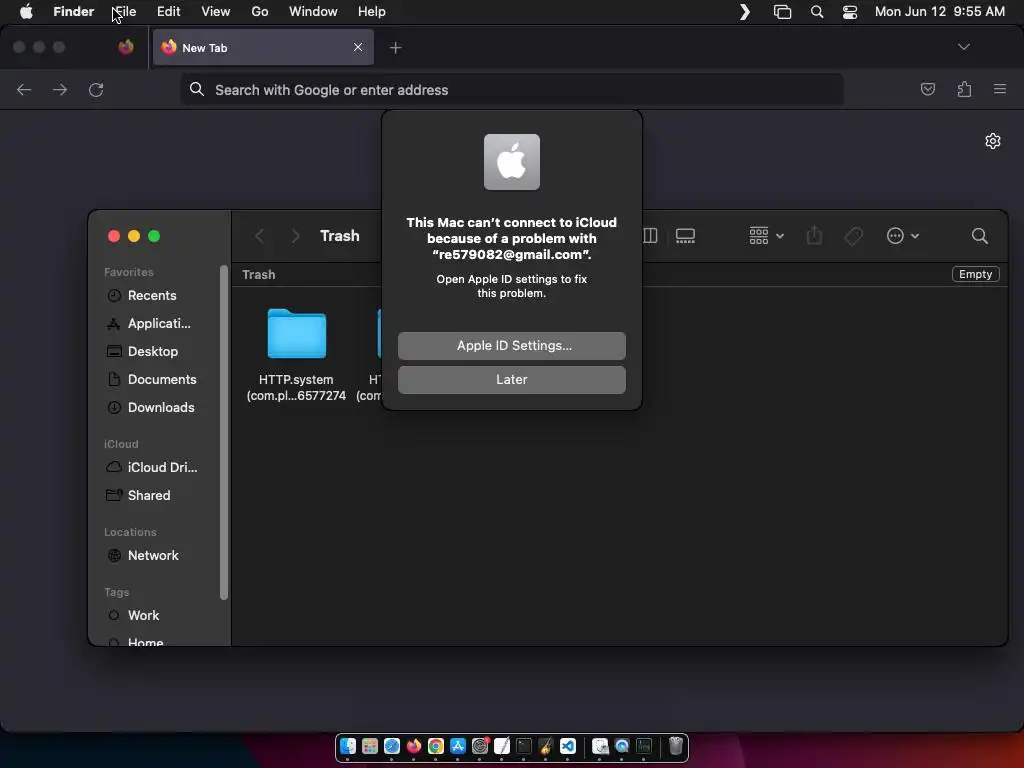Viewport: 1024px width, 768px height.
Task: Open the Apple menu in the menu bar
Action: pyautogui.click(x=26, y=11)
